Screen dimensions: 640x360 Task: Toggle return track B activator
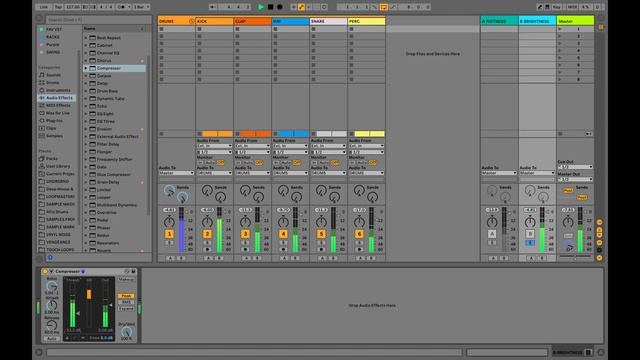(x=530, y=234)
